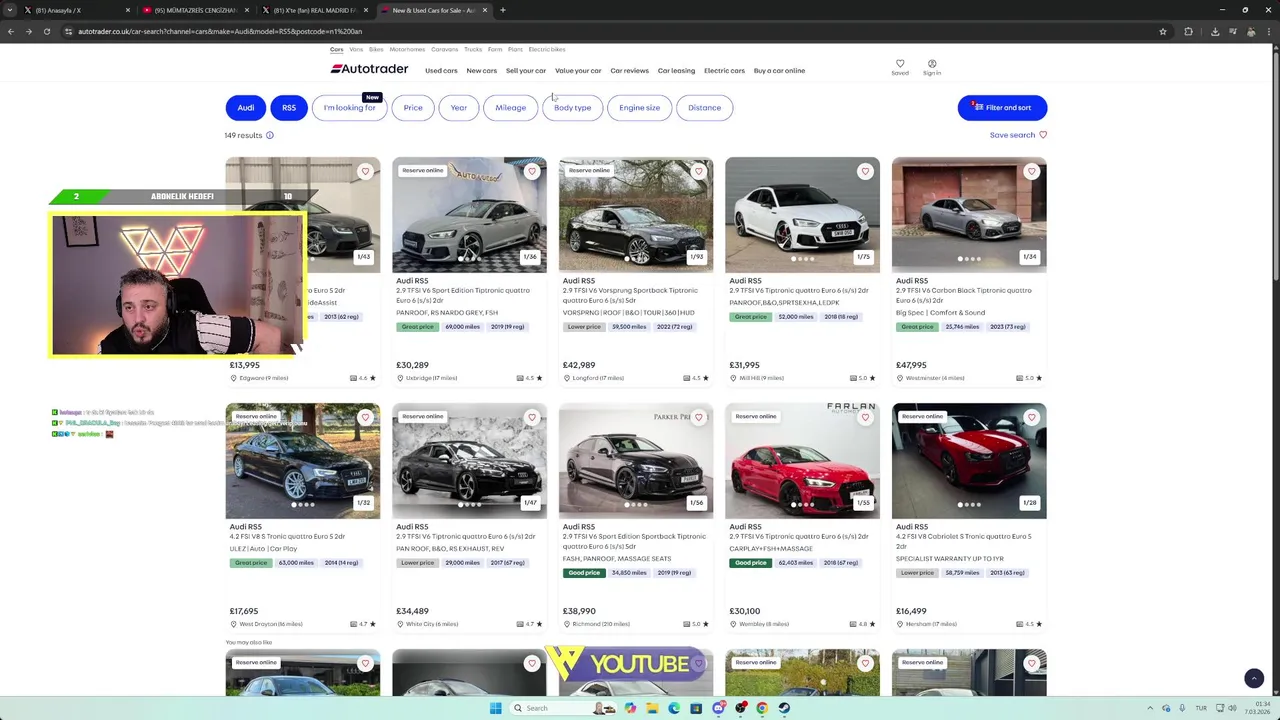The height and width of the screenshot is (720, 1280).
Task: Click the Autotrader logo
Action: coord(369,69)
